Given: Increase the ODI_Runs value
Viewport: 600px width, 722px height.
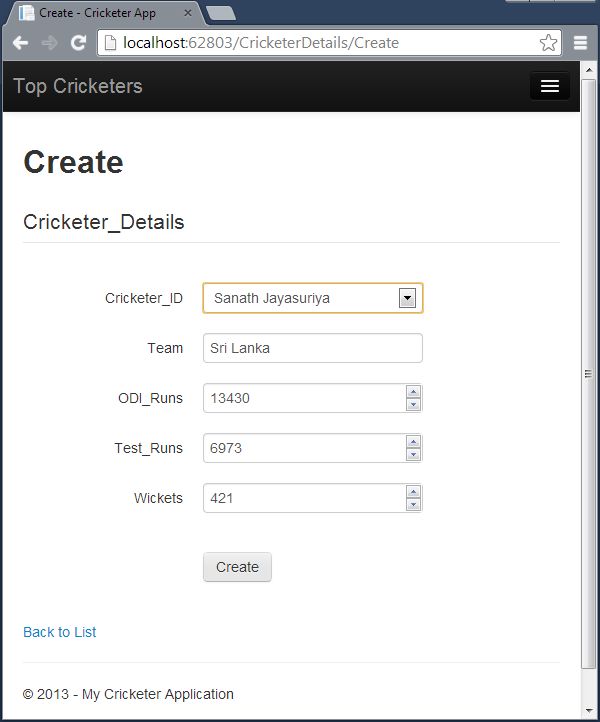Looking at the screenshot, I should coord(413,392).
